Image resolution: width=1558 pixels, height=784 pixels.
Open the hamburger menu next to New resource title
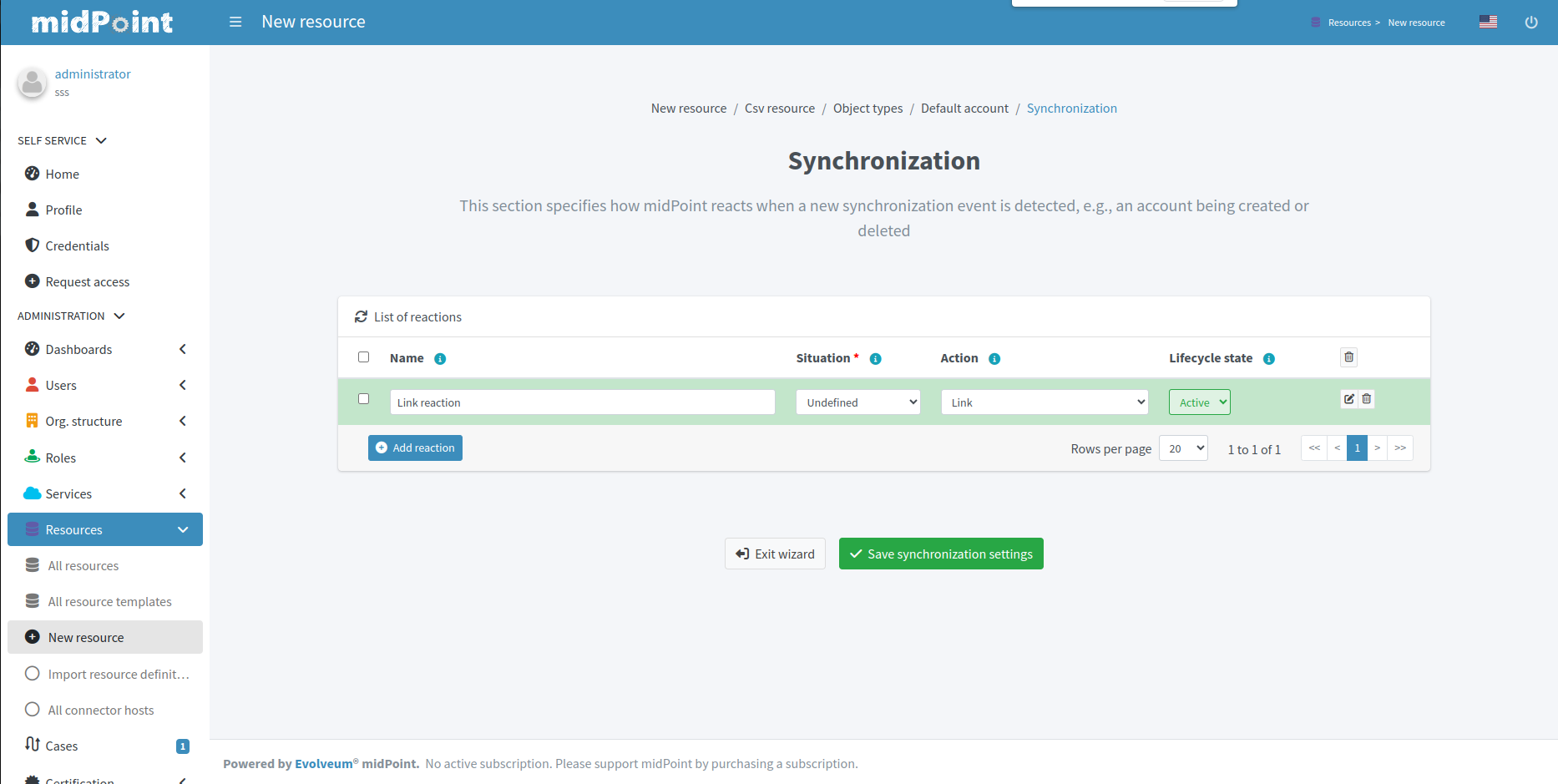point(235,22)
